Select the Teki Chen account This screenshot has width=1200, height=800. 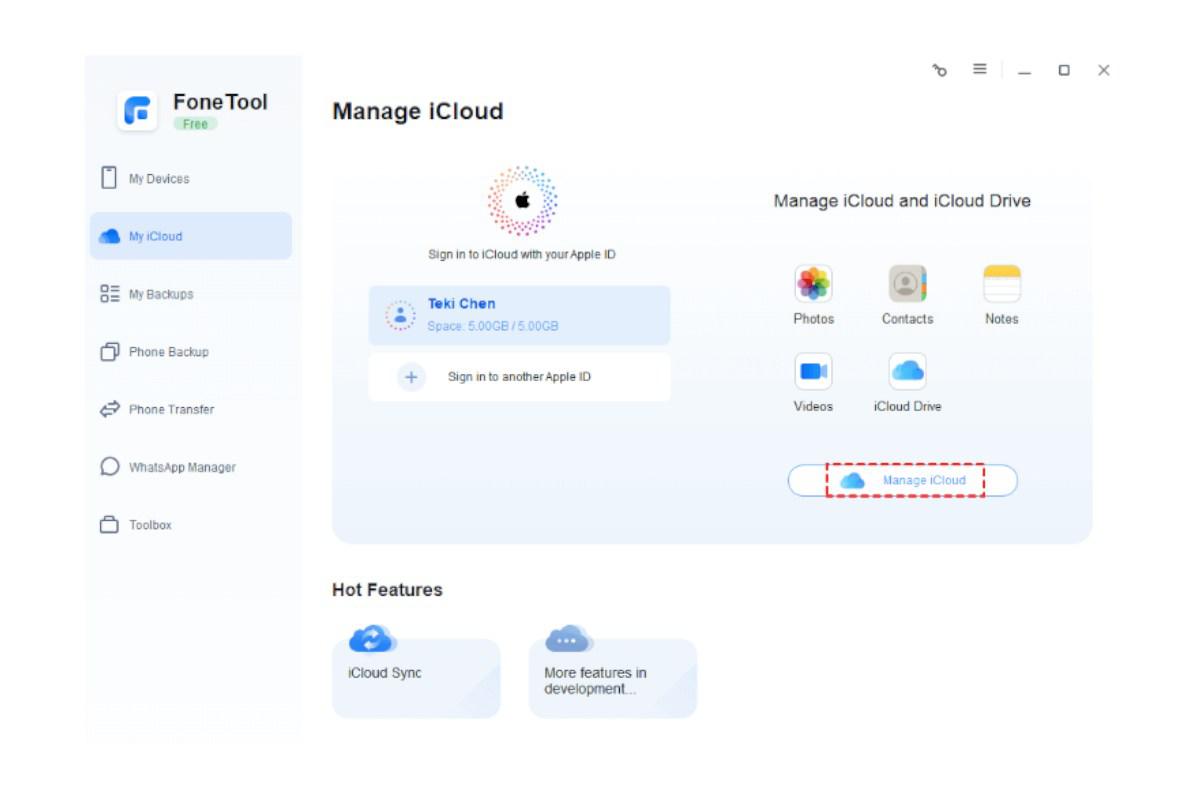(x=519, y=315)
